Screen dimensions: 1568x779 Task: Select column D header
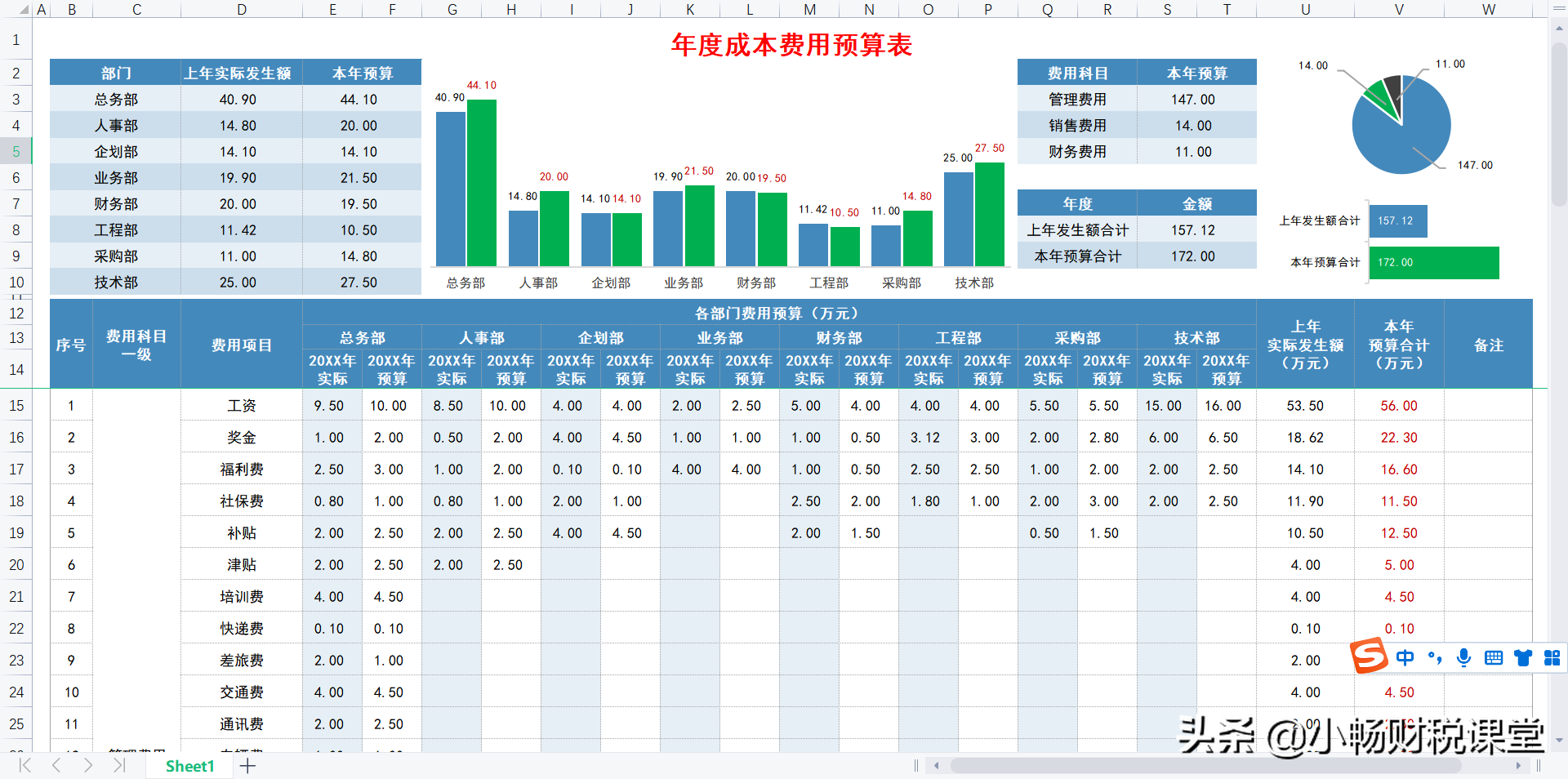tap(242, 10)
